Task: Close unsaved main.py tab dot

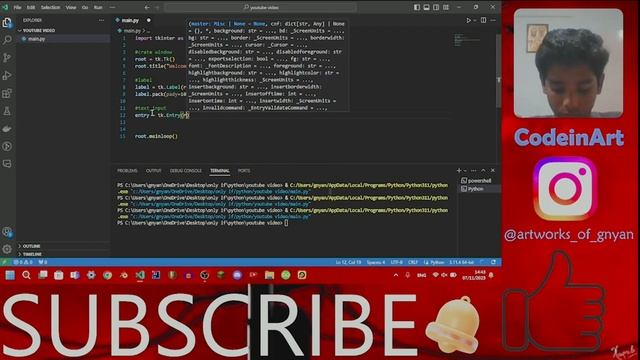Action: click(149, 20)
